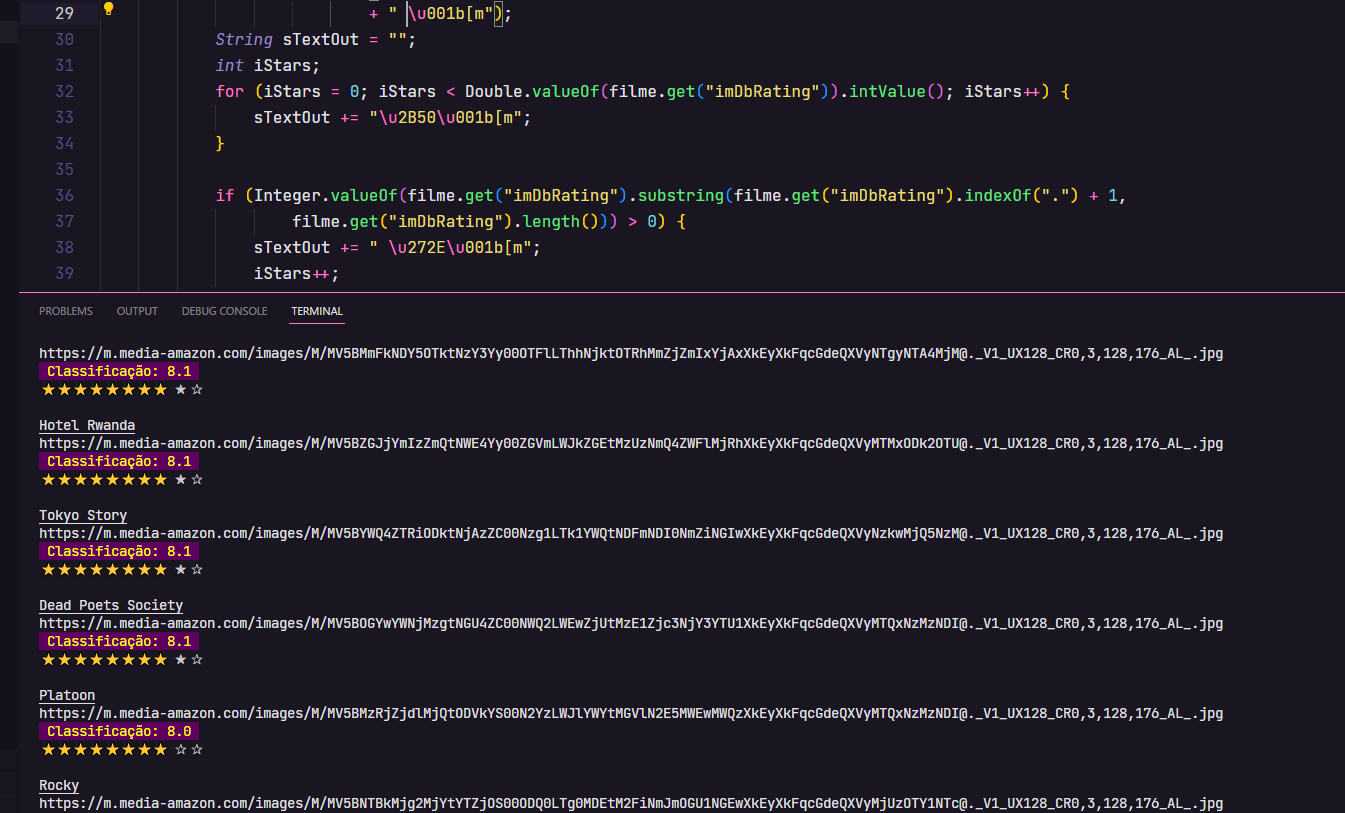Viewport: 1345px width, 813px height.
Task: Open the Rocky link
Action: tap(58, 784)
